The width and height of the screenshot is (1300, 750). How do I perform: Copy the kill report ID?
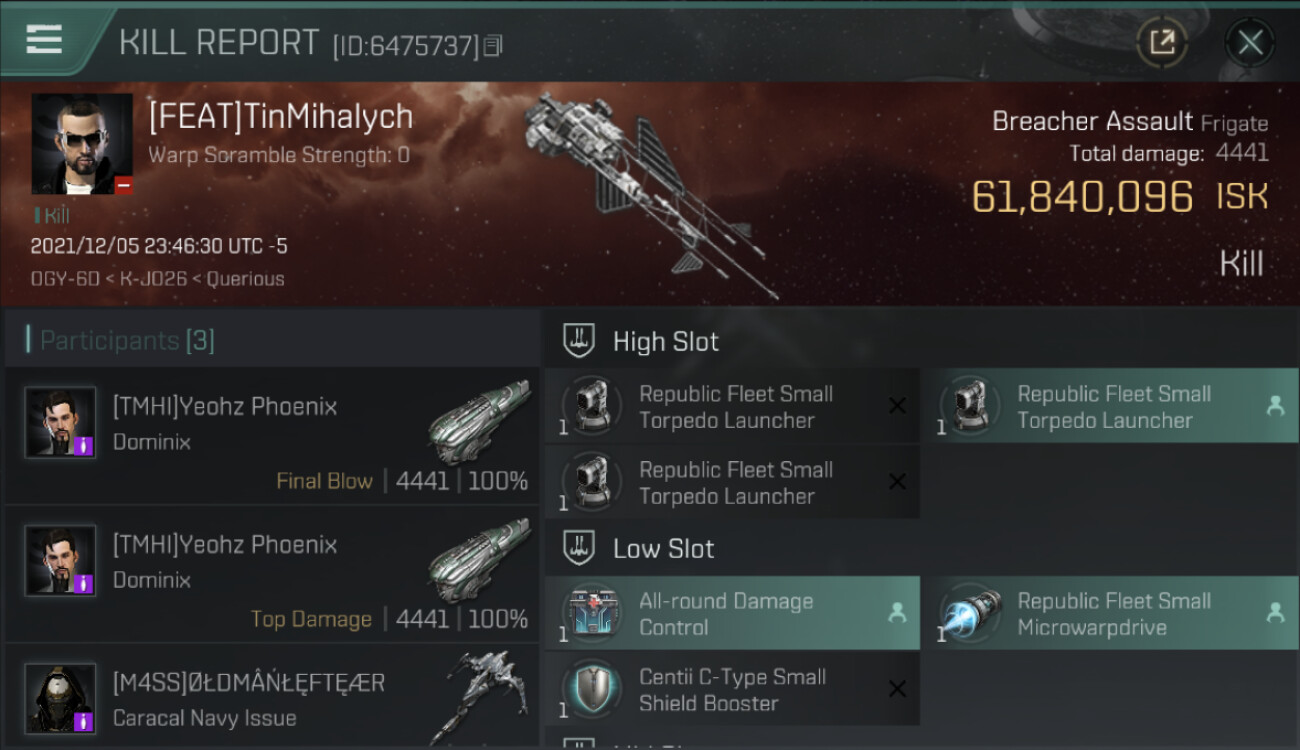(493, 46)
